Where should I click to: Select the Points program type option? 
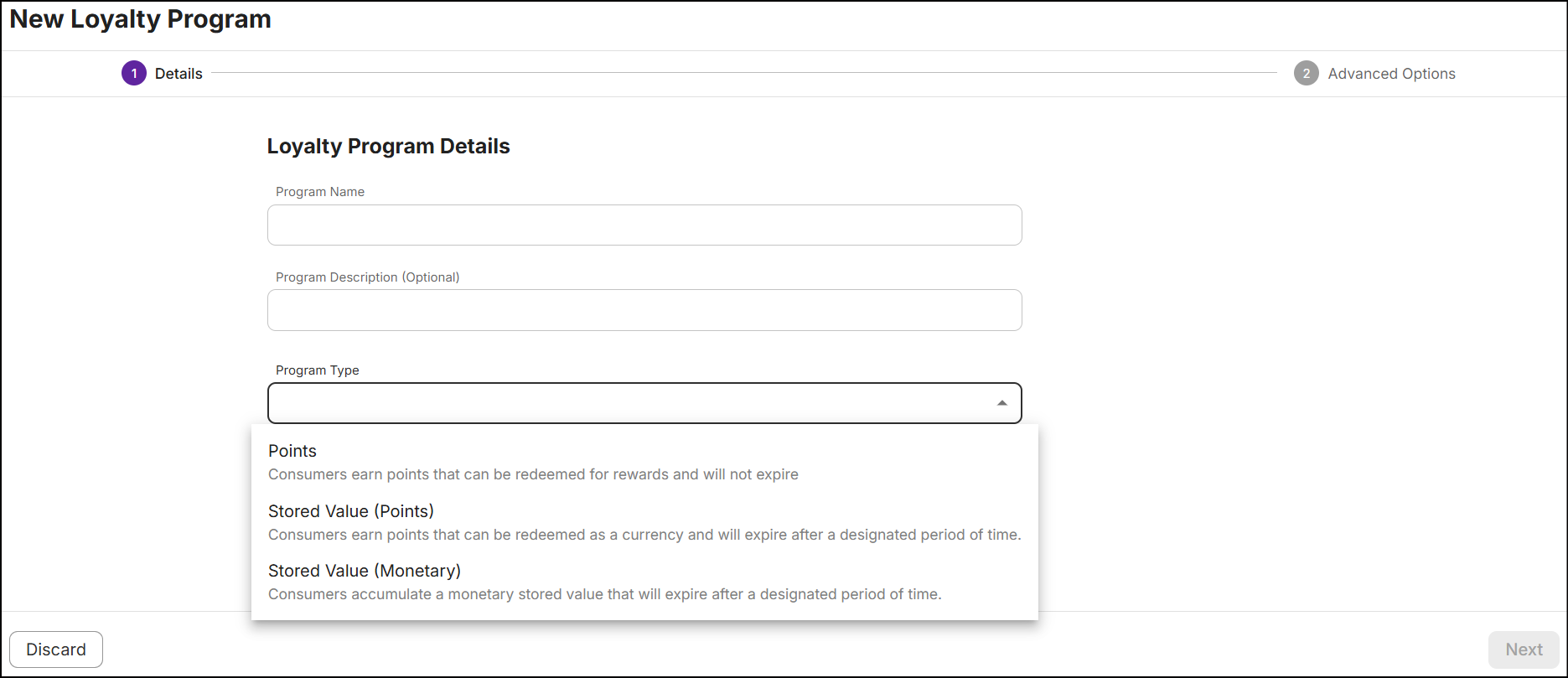click(292, 451)
